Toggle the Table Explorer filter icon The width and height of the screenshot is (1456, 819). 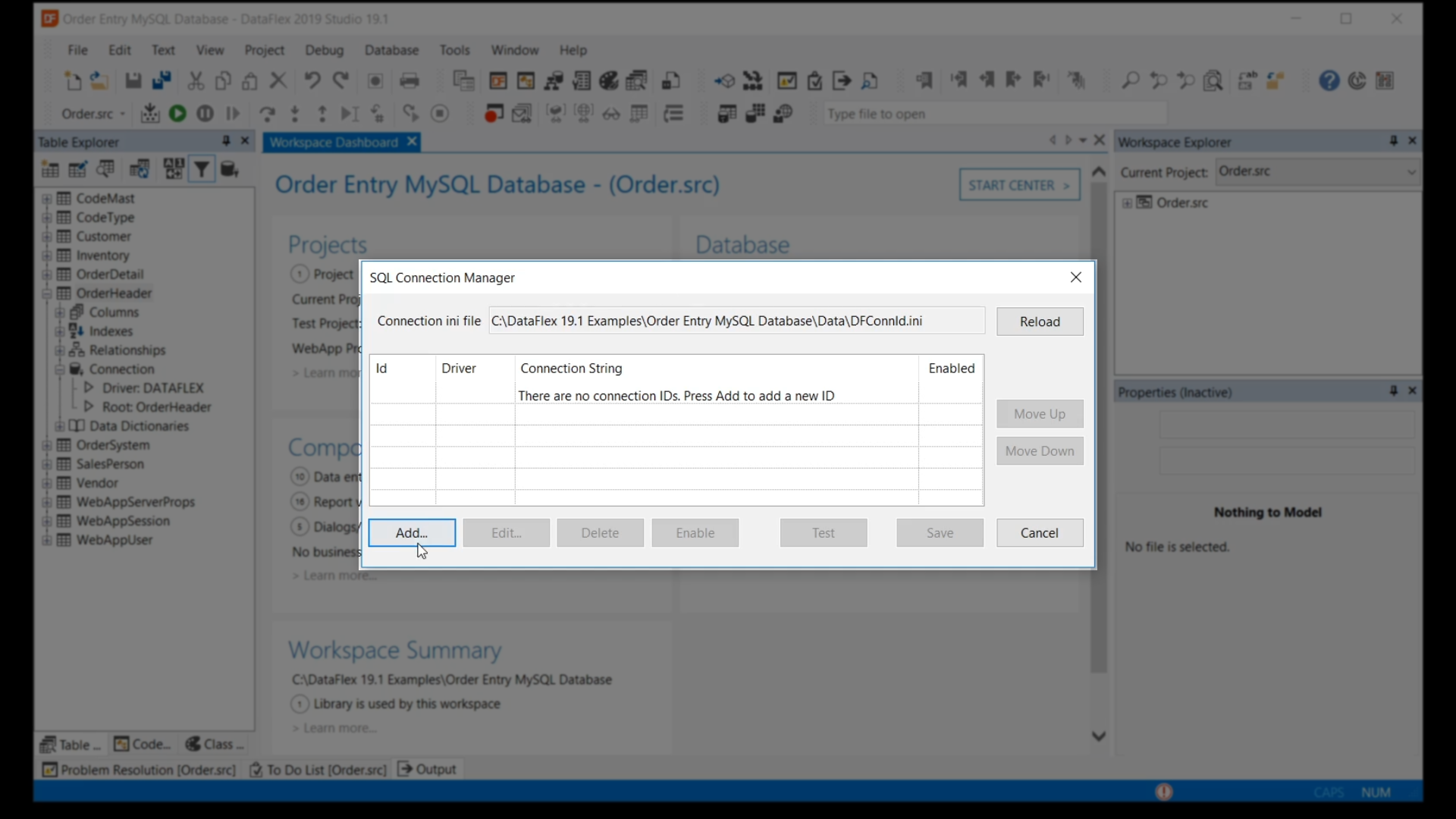click(x=202, y=169)
